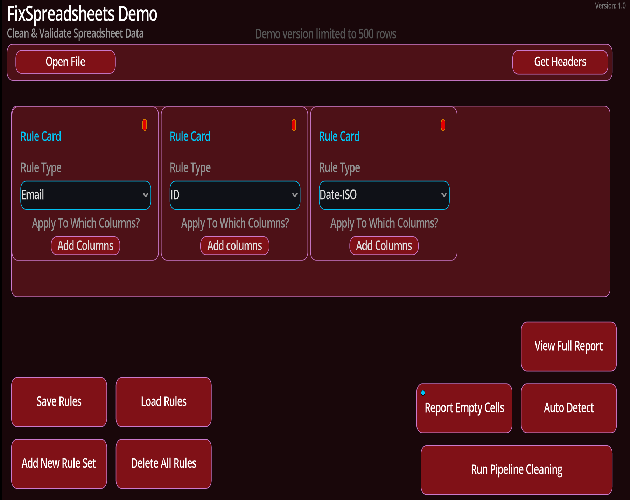Click Load Rules
Screen dimensions: 630x500
click(x=164, y=402)
